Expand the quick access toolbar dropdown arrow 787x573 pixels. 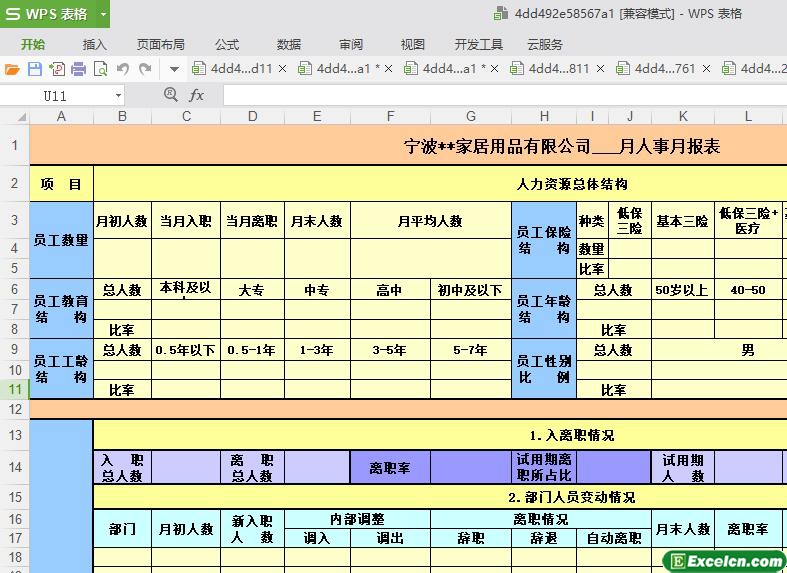click(x=174, y=69)
